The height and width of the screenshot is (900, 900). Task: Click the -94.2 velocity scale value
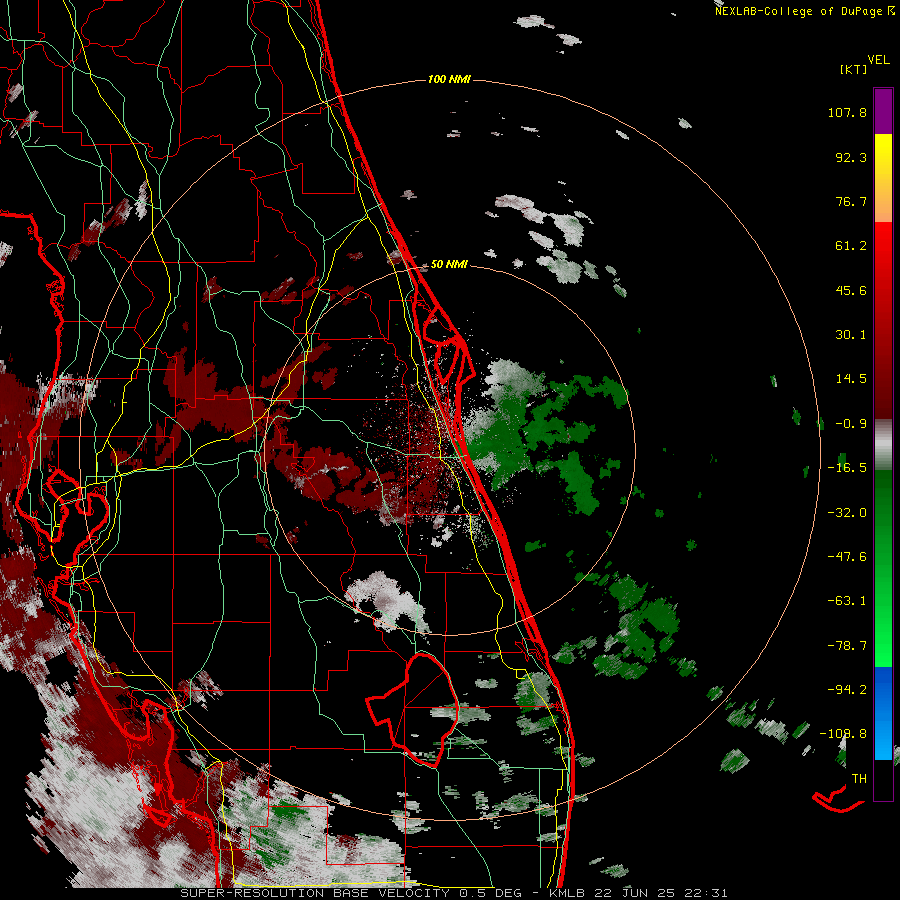pos(847,689)
